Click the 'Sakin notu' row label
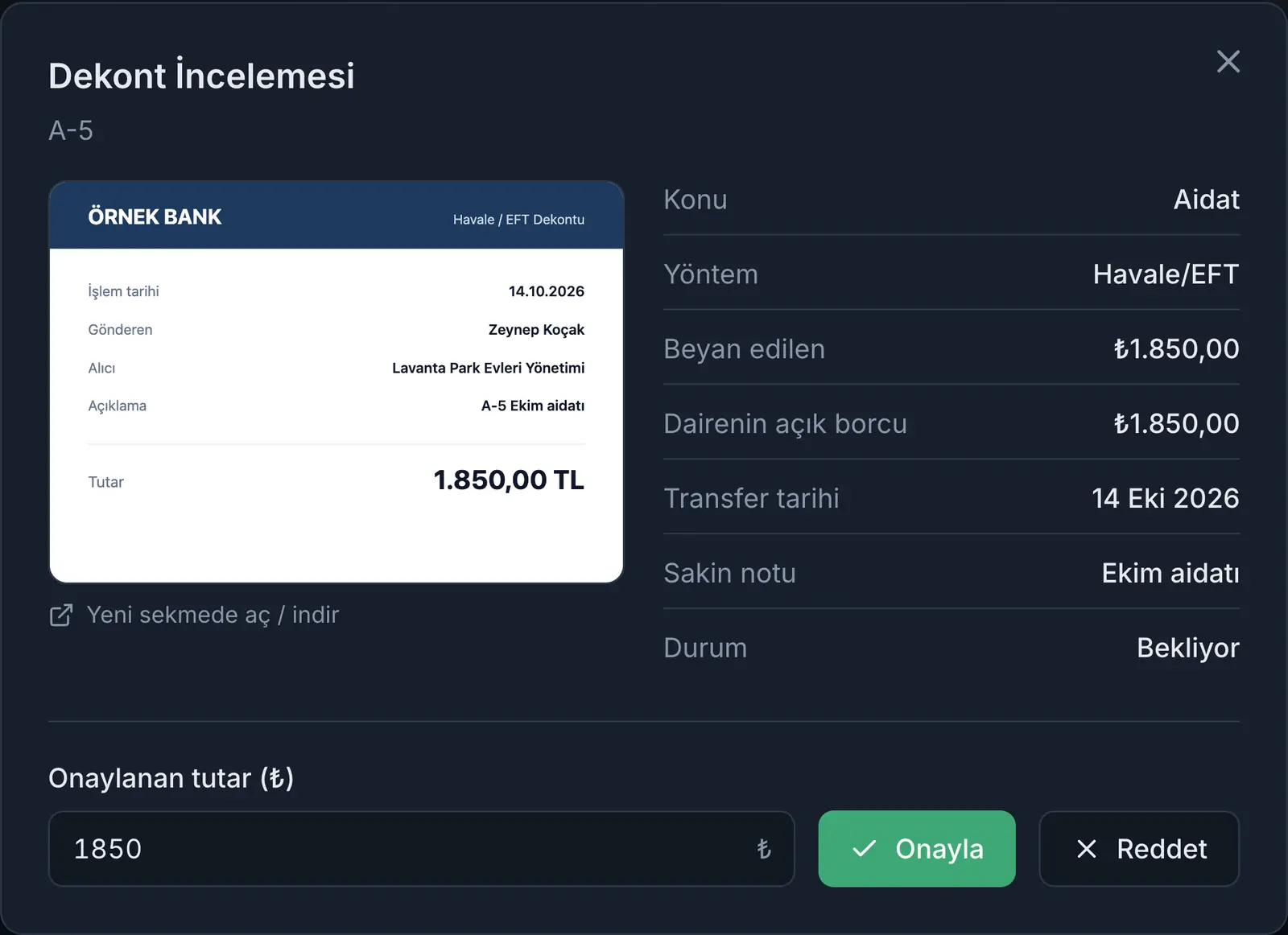The height and width of the screenshot is (935, 1288). [729, 574]
